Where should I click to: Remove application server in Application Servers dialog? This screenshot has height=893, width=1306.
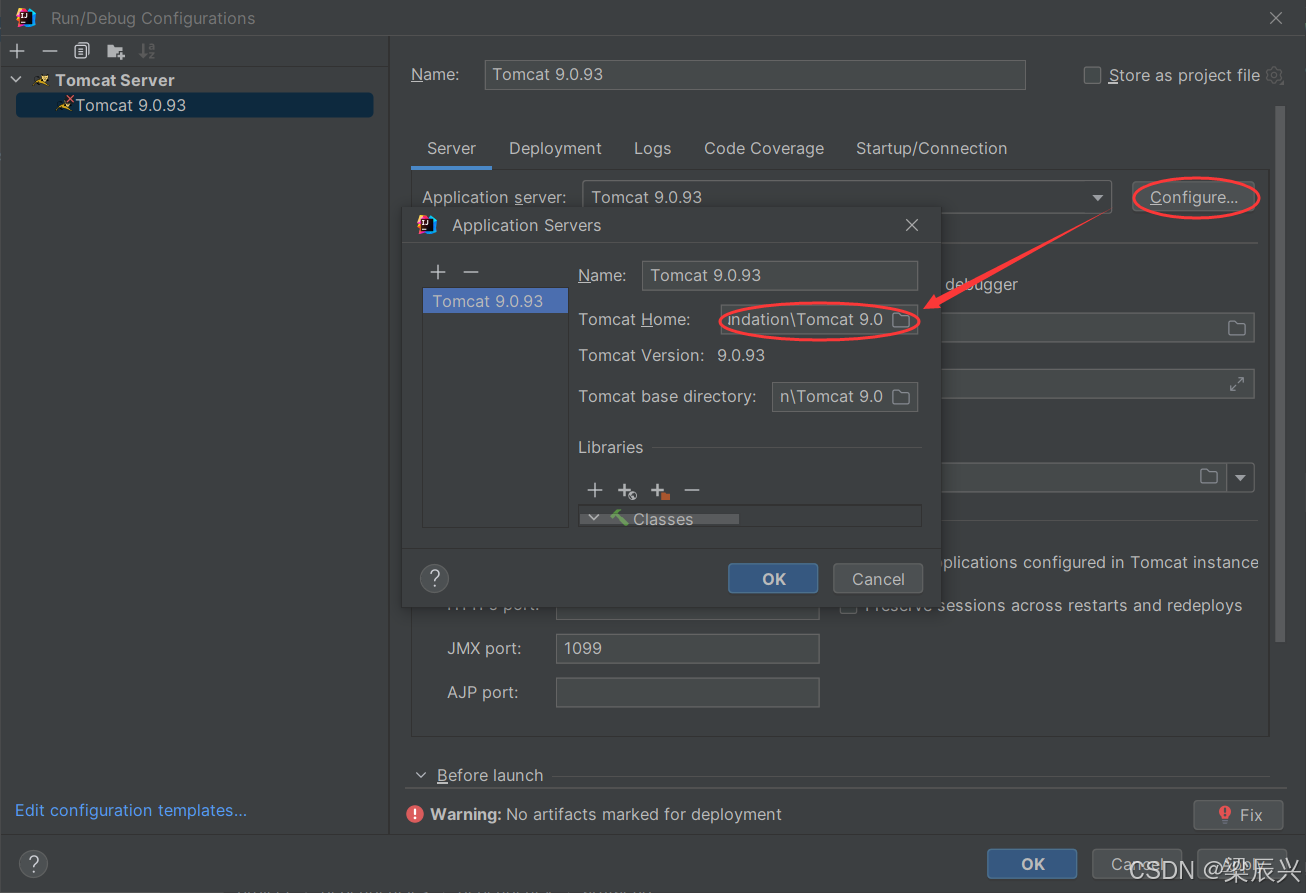pyautogui.click(x=471, y=272)
